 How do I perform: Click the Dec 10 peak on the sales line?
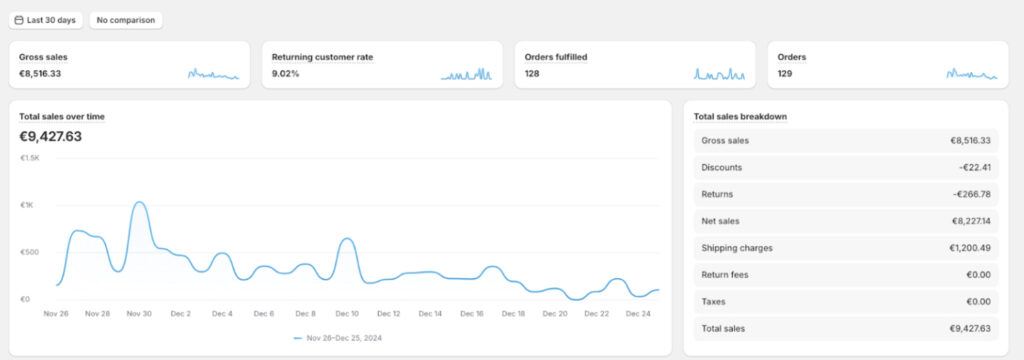(x=348, y=238)
